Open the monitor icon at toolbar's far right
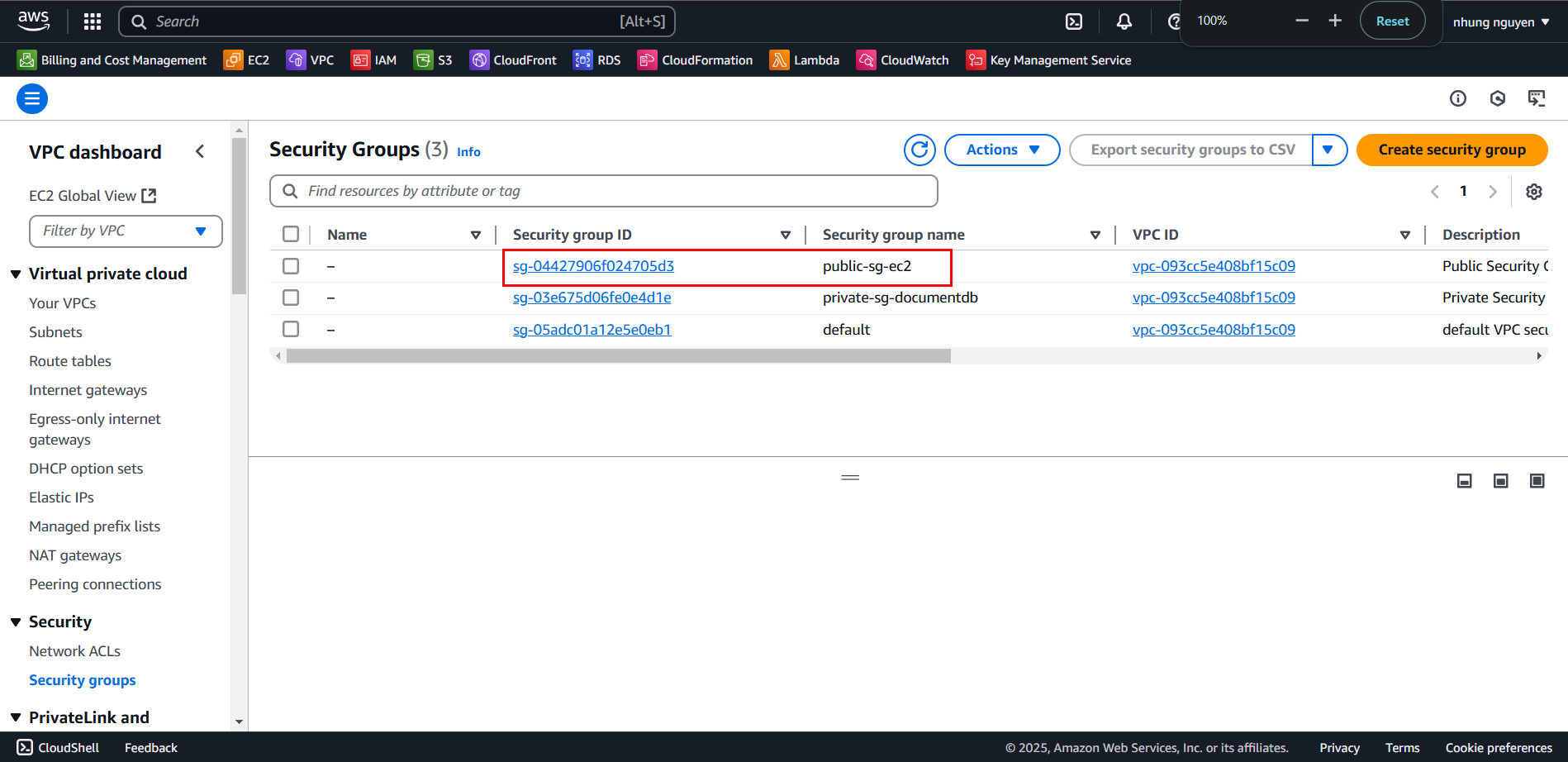 coord(1537,98)
